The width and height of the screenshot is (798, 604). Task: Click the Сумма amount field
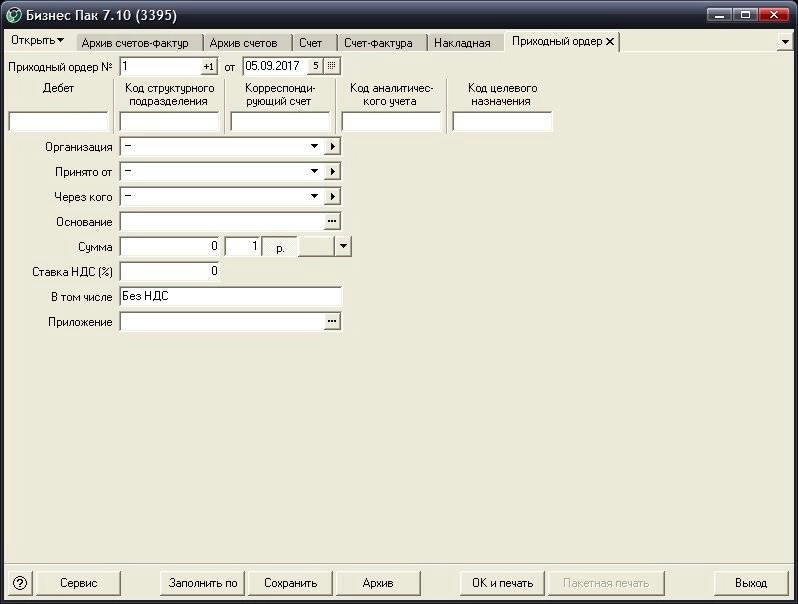[169, 246]
